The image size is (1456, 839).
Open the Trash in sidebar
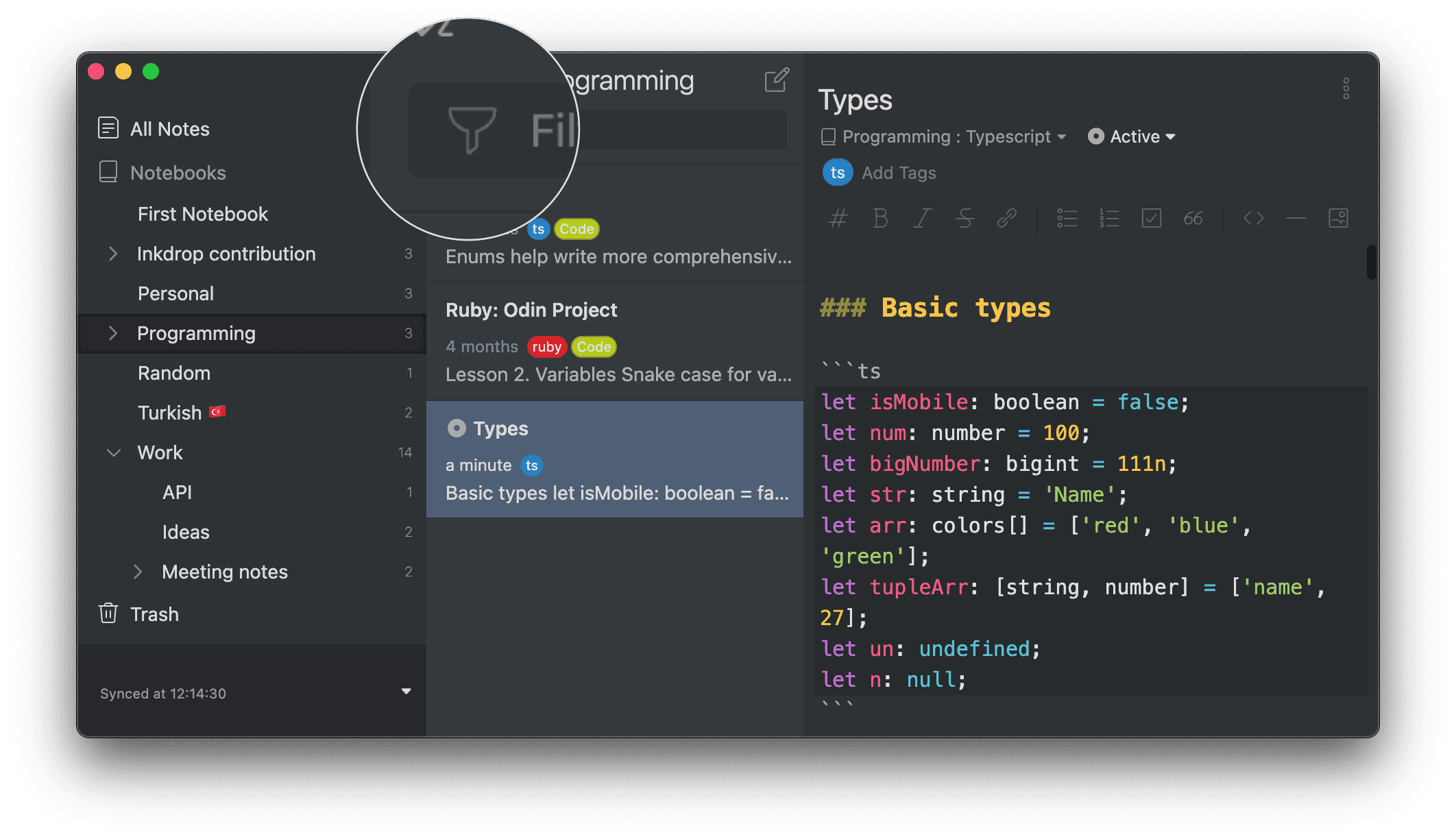(x=154, y=614)
